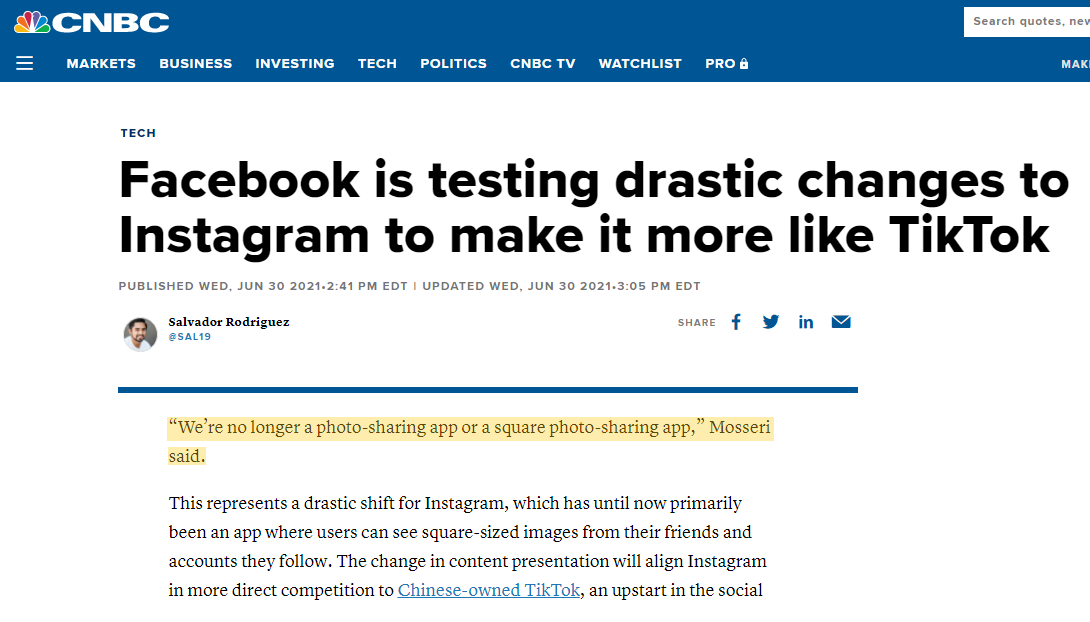The height and width of the screenshot is (622, 1090).
Task: Share article on Facebook
Action: point(736,322)
